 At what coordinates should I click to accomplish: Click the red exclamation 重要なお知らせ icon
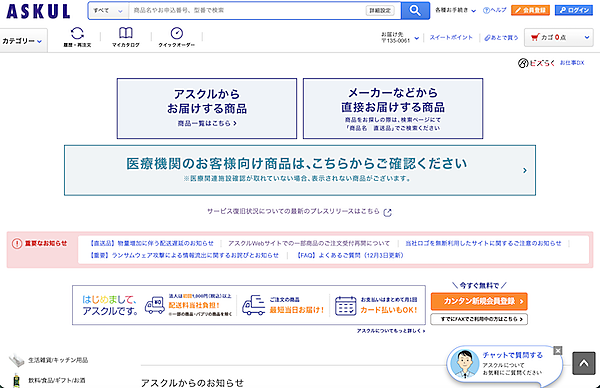point(17,243)
